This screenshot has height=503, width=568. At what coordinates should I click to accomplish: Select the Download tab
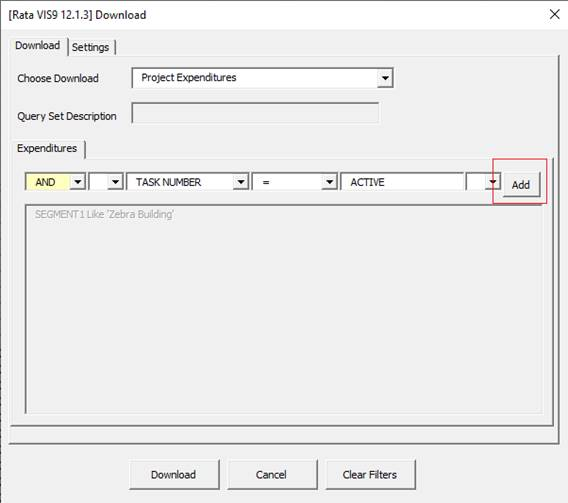38,46
